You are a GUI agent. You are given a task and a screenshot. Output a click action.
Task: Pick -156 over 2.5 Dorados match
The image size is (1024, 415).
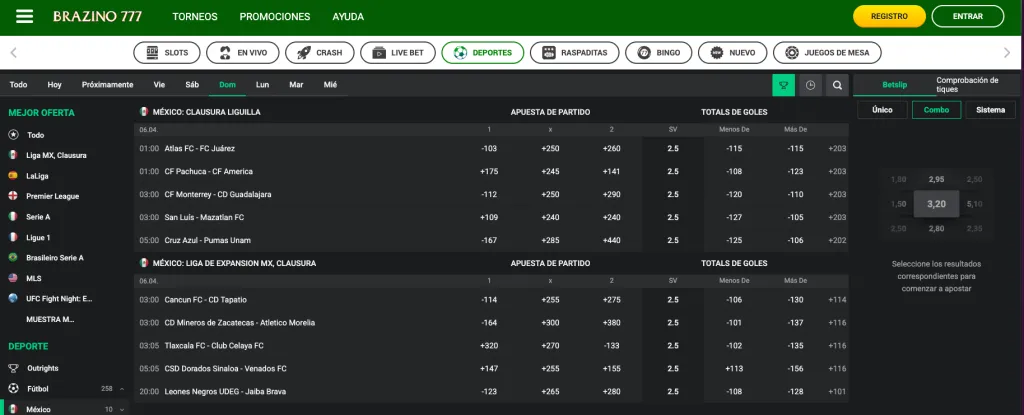(x=795, y=369)
